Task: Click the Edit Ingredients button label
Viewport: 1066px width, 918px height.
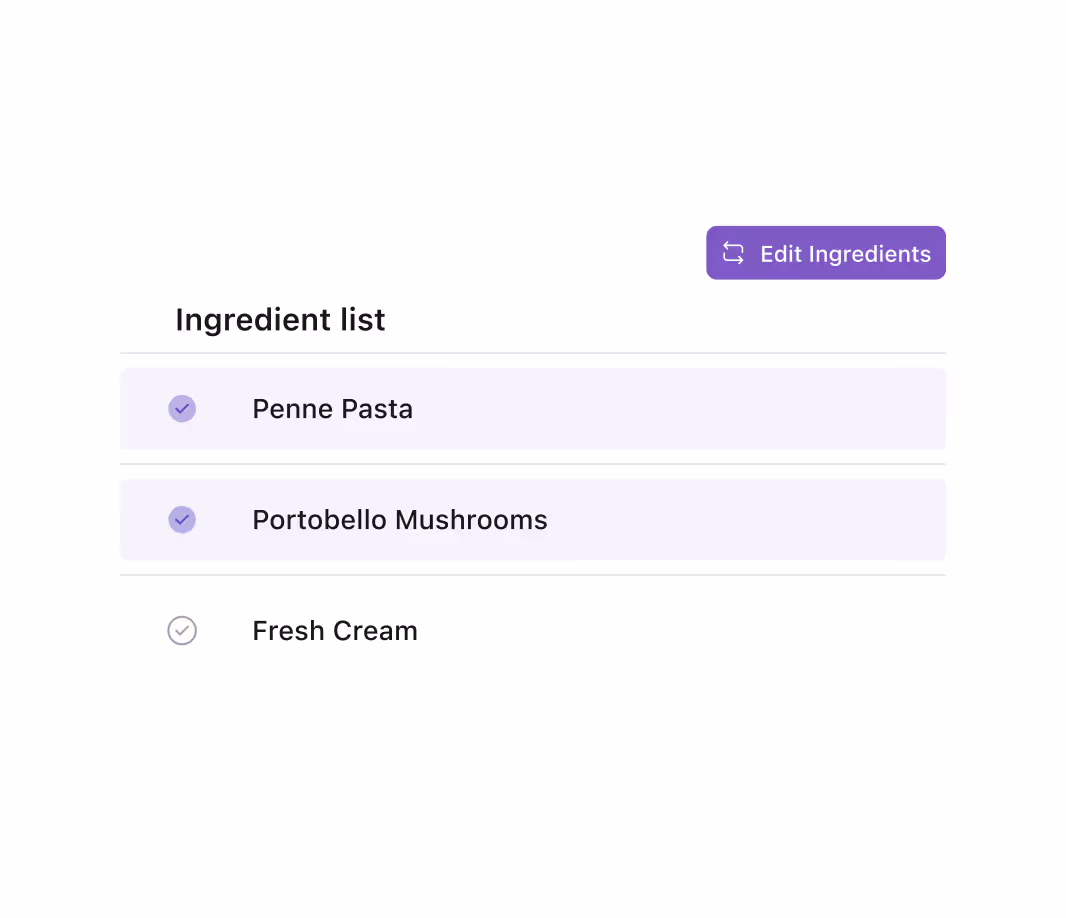Action: coord(845,254)
